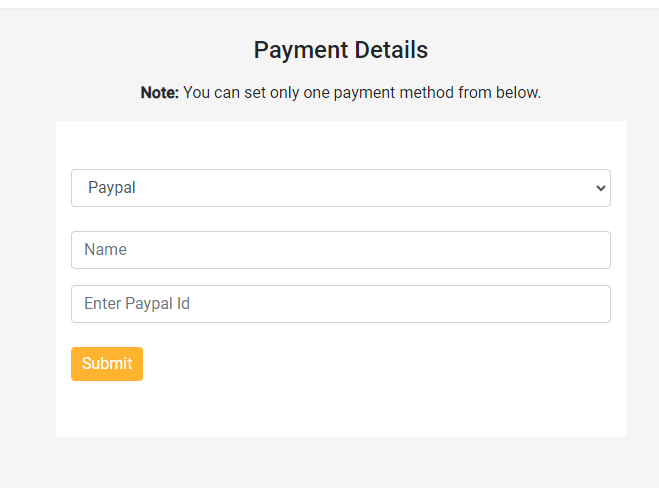Open the Paypal payment method dropdown
This screenshot has height=488, width=659.
point(340,188)
